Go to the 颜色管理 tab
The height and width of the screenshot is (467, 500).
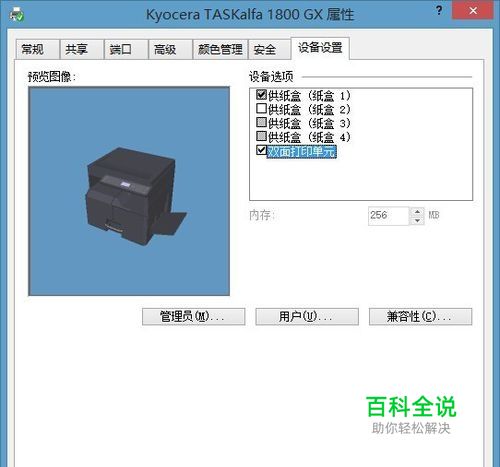click(220, 50)
